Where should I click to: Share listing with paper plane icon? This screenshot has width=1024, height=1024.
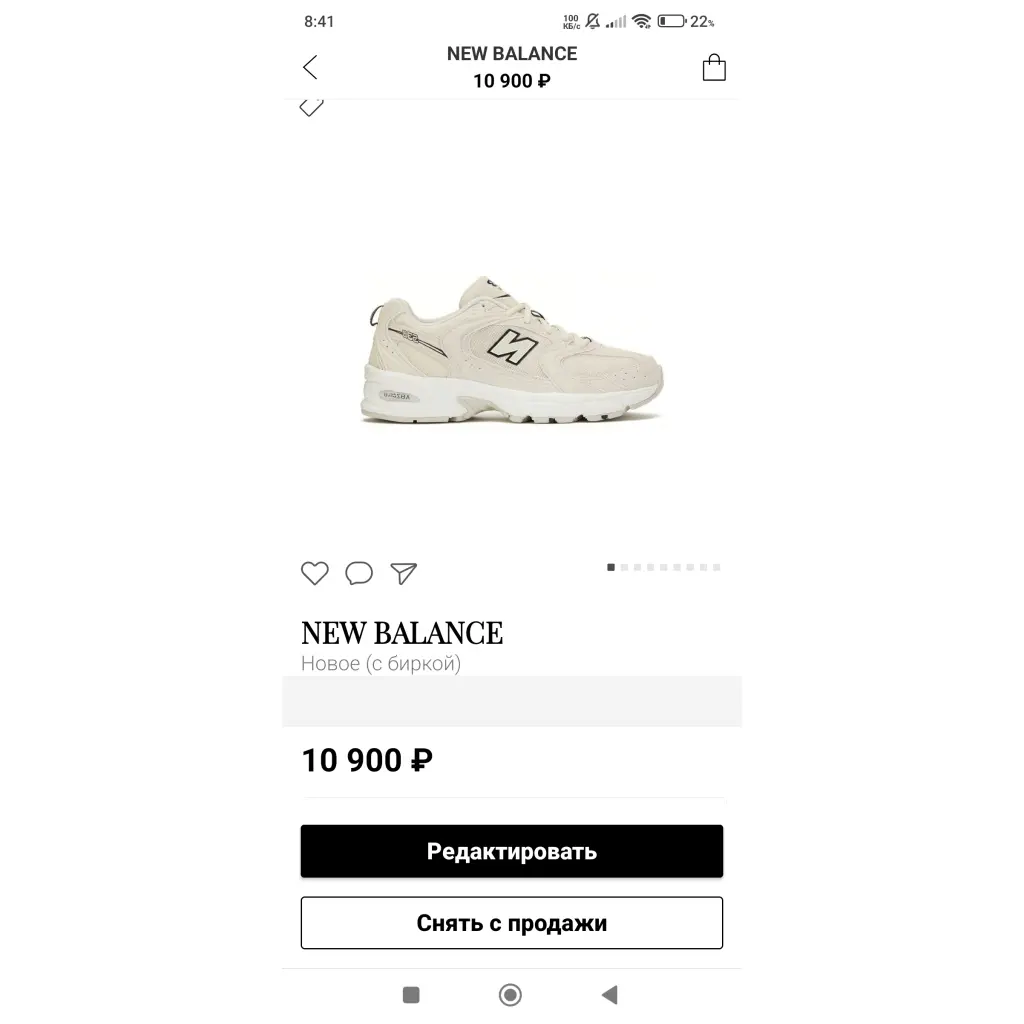click(x=404, y=573)
